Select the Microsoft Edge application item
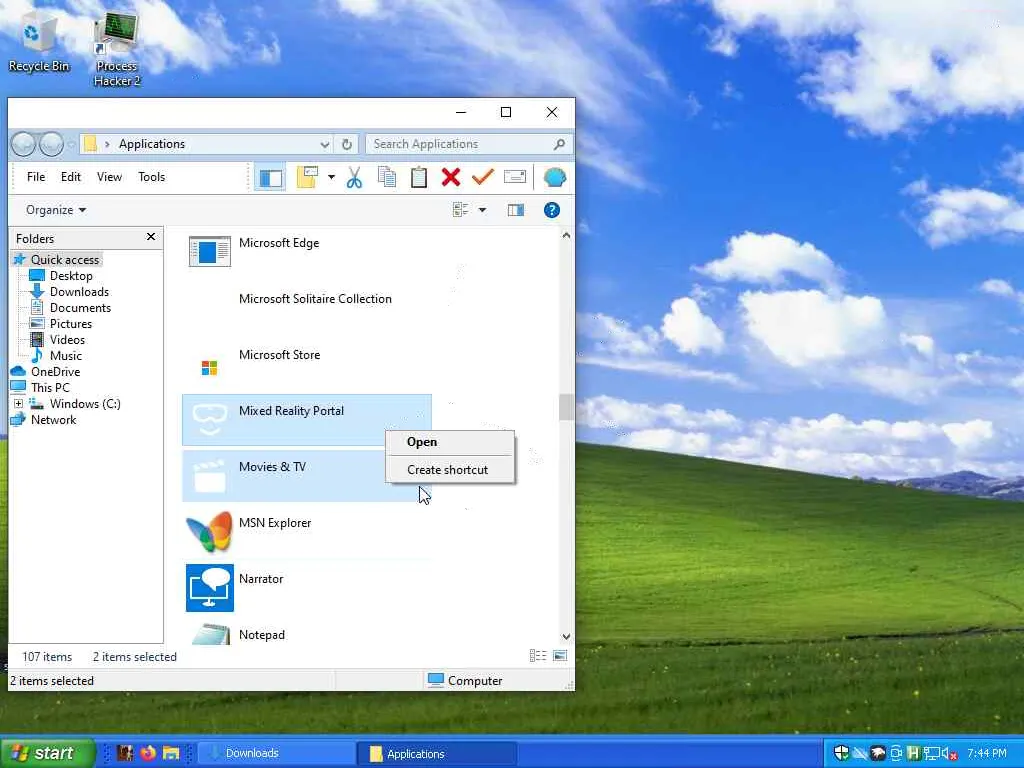Viewport: 1024px width, 768px height. coord(307,251)
